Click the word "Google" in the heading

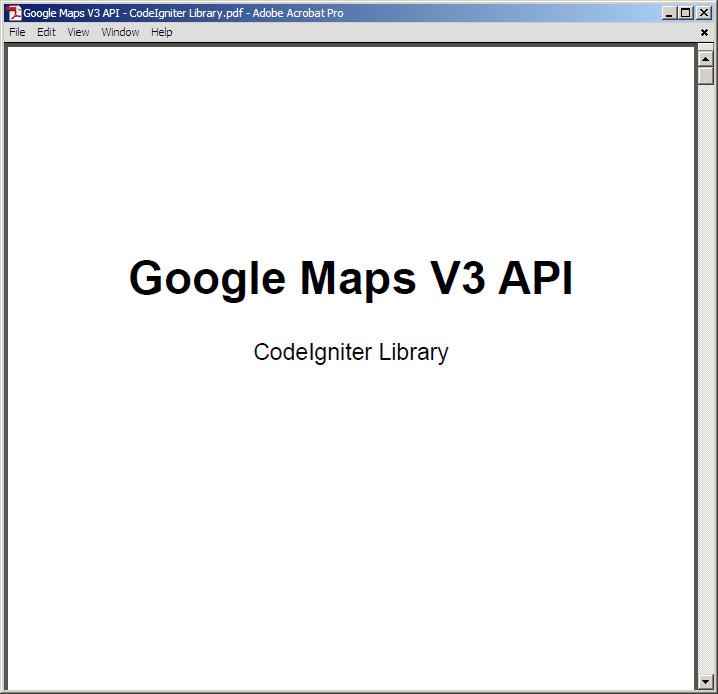coord(207,278)
